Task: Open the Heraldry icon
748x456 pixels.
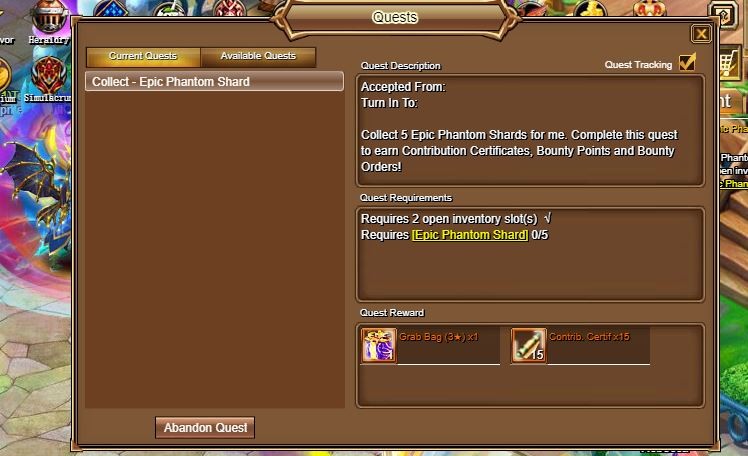Action: click(49, 19)
